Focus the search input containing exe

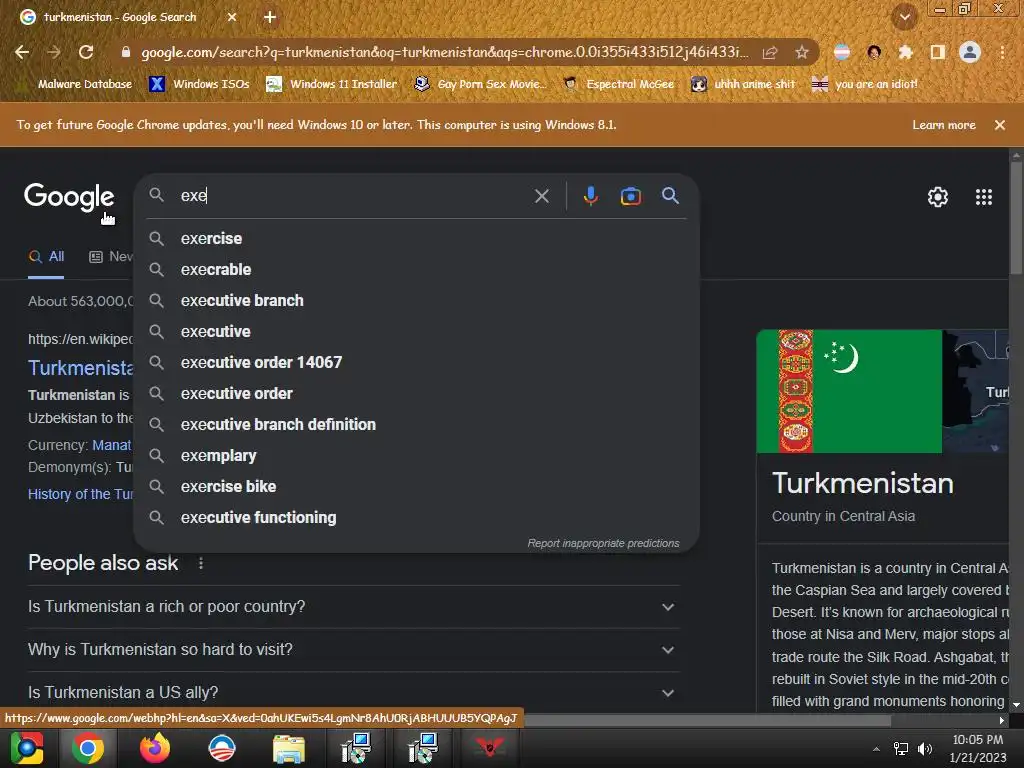pyautogui.click(x=353, y=195)
